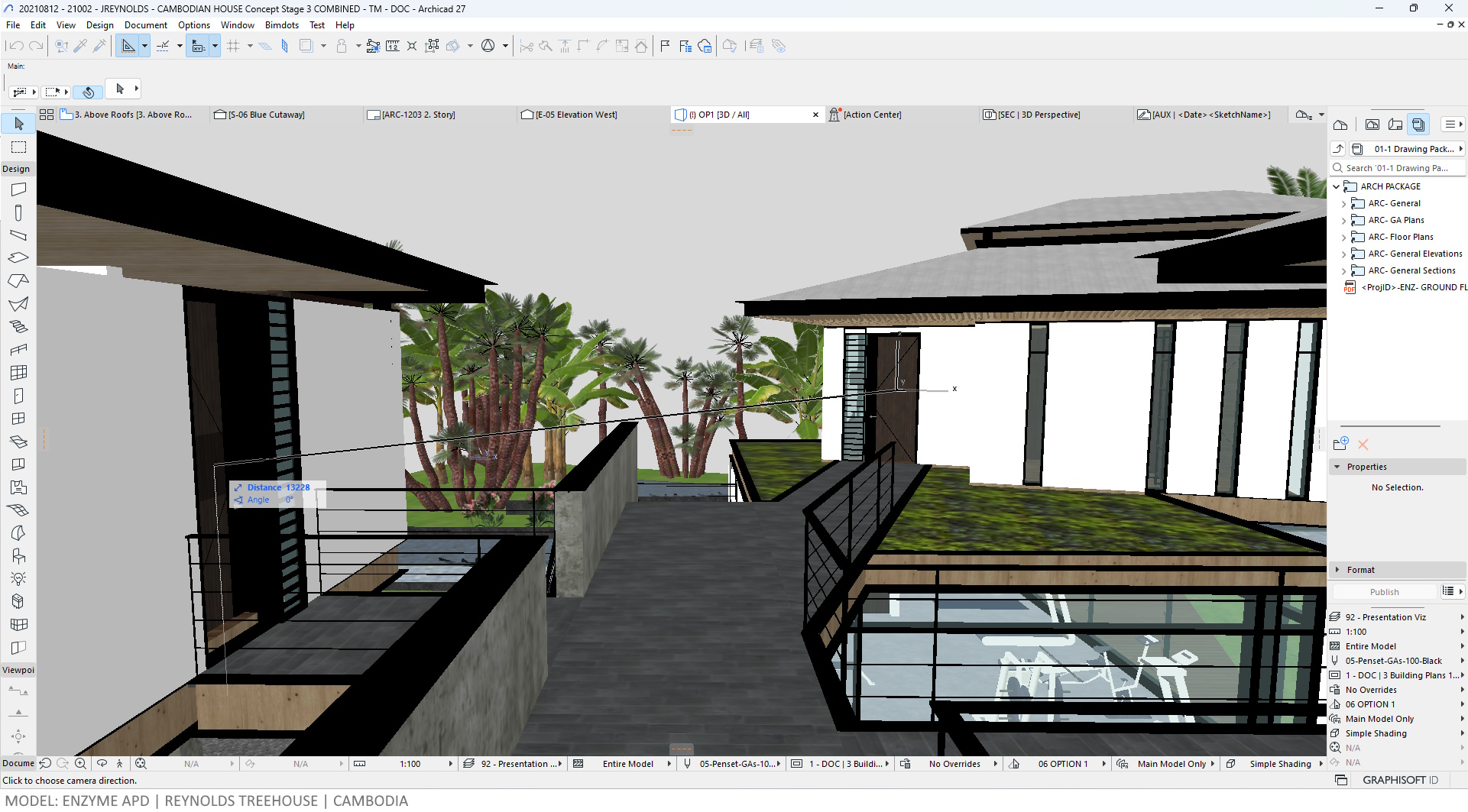Expand the ARC- Floor Plans folder

(1344, 238)
